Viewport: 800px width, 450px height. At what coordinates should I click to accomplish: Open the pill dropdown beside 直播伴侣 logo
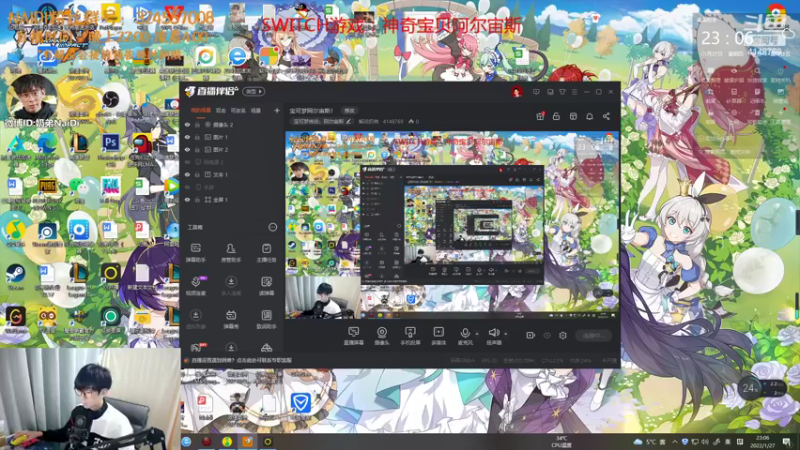coord(253,91)
